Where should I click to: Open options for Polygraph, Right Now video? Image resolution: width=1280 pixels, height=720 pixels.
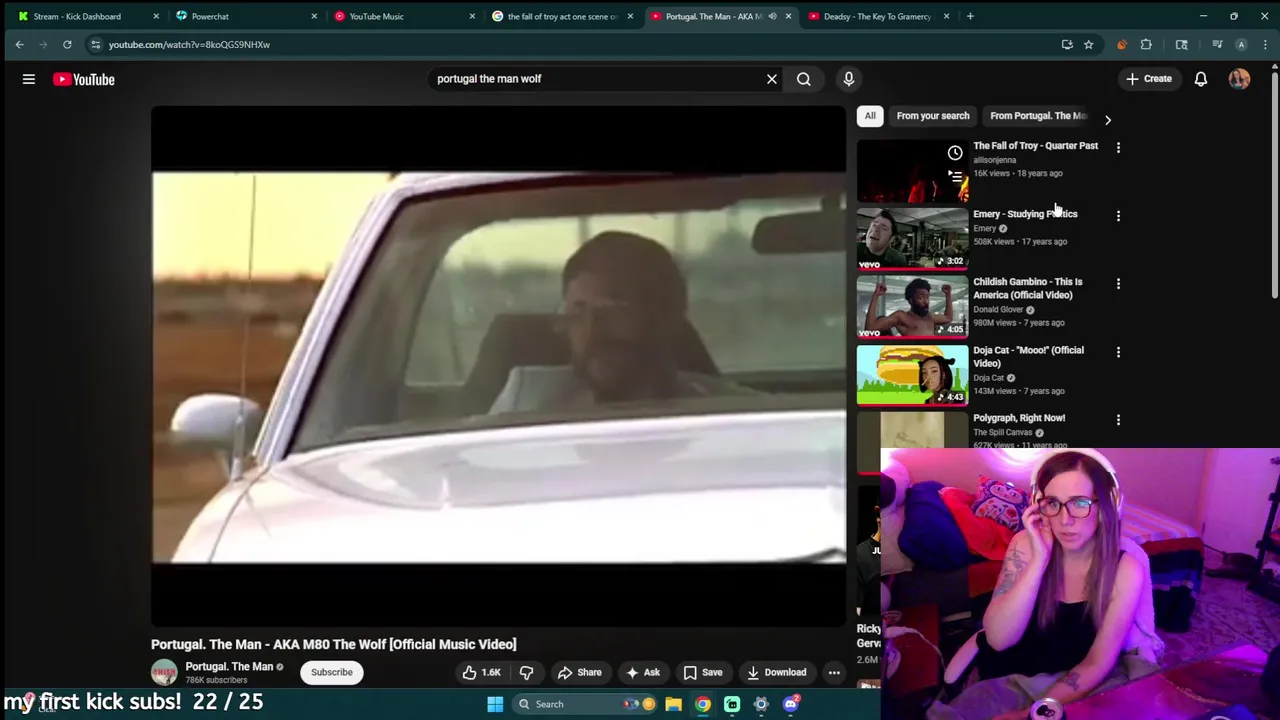1118,420
